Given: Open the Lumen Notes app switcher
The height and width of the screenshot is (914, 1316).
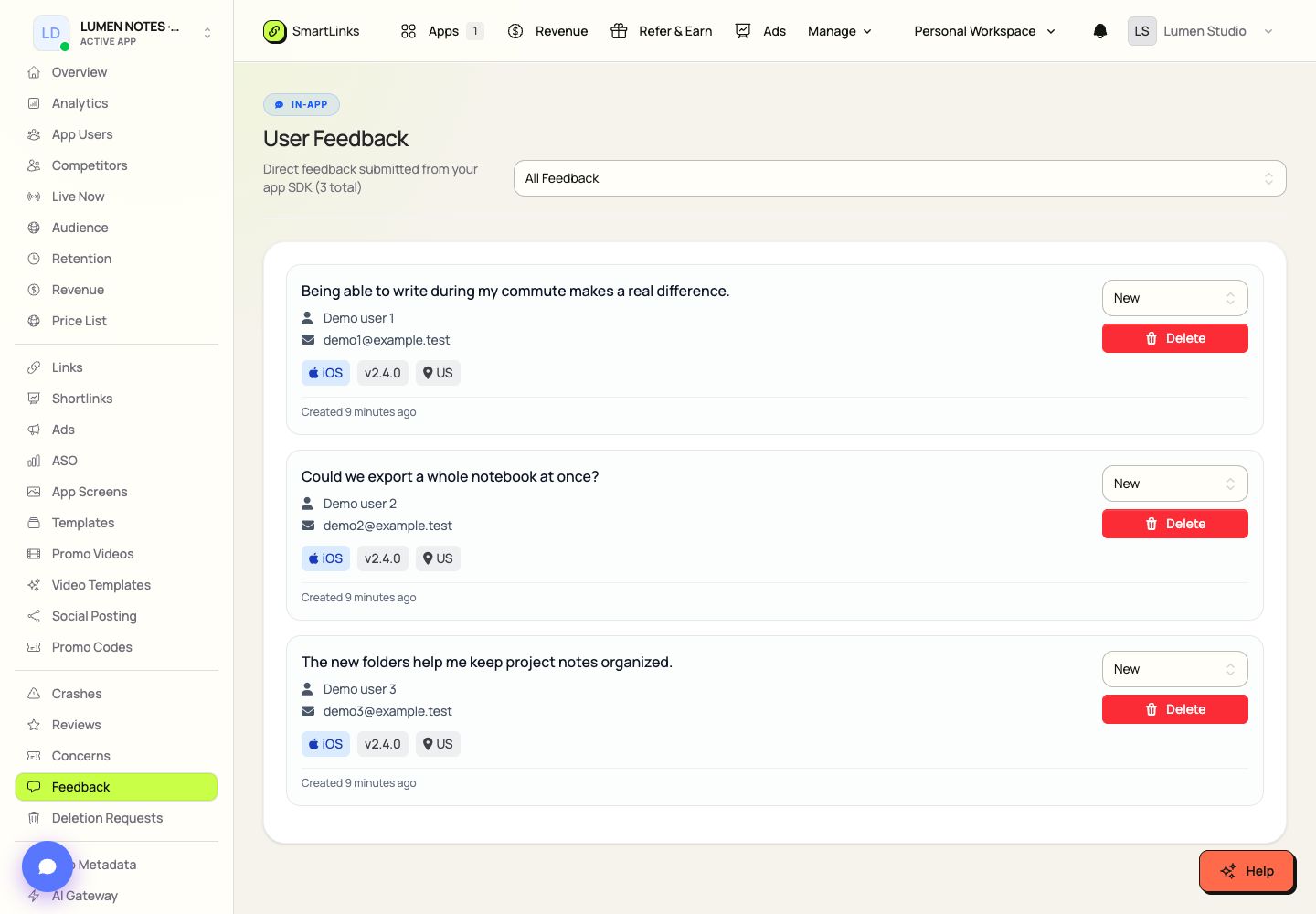Looking at the screenshot, I should point(124,33).
